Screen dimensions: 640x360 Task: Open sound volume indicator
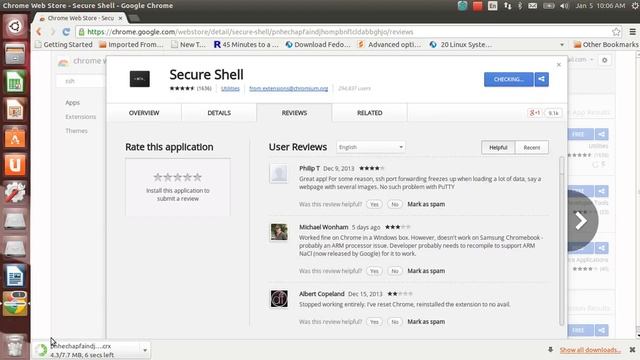pos(564,6)
